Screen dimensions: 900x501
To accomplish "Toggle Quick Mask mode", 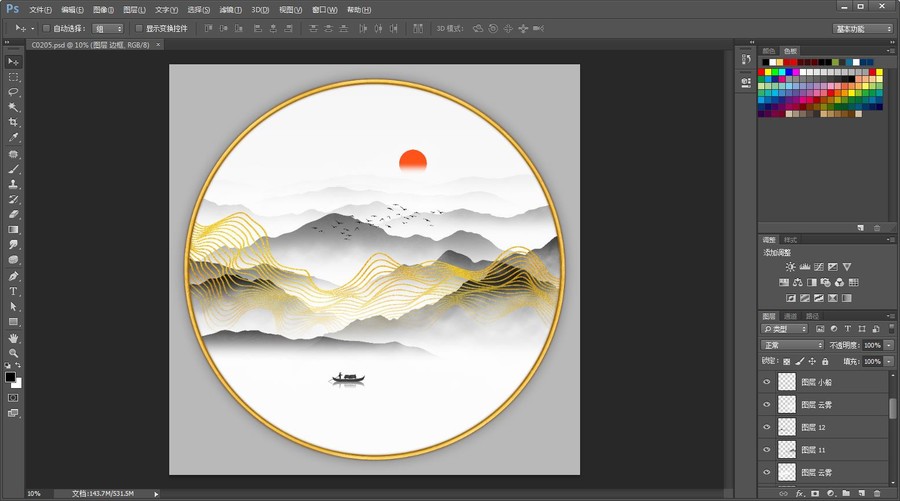I will (x=13, y=398).
